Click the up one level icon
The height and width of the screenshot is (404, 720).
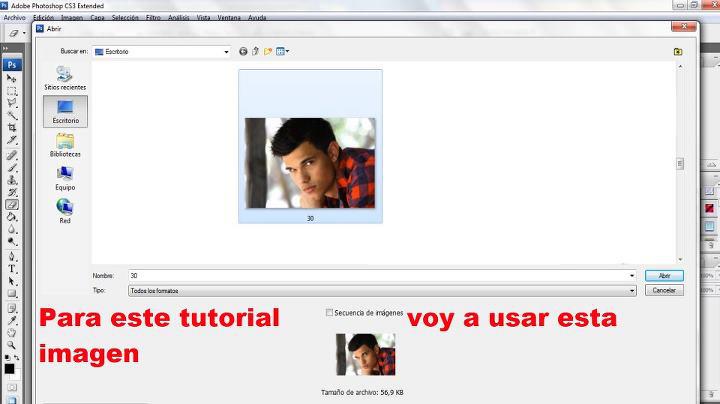(x=255, y=51)
